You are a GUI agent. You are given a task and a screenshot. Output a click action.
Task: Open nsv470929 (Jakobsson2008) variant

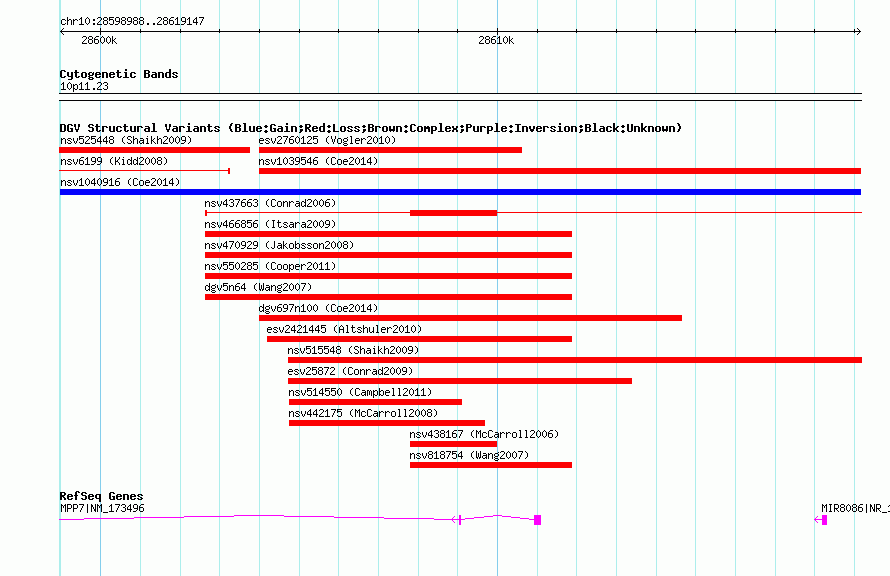(279, 245)
